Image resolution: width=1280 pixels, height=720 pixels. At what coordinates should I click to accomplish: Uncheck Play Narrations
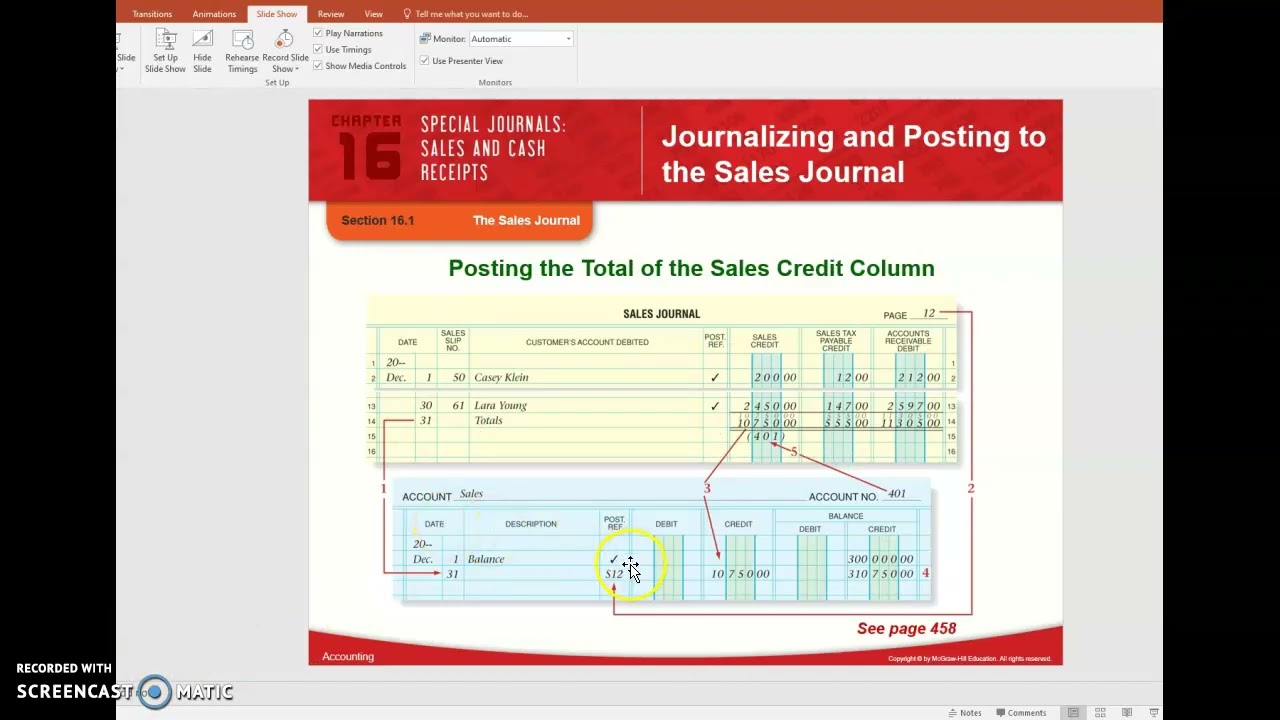(x=318, y=33)
